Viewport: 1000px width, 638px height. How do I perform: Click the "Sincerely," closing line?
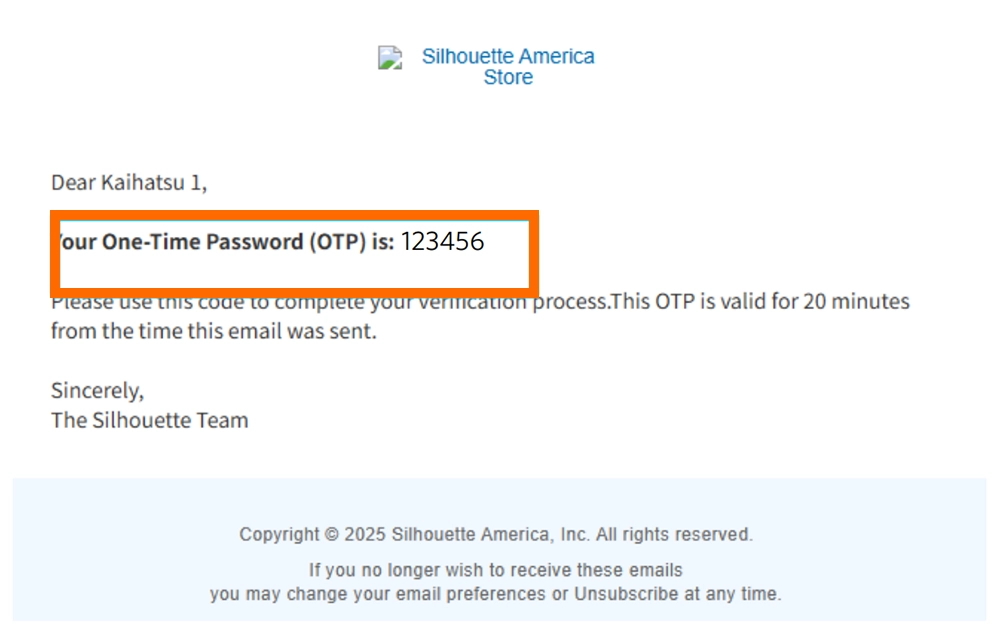pos(97,391)
